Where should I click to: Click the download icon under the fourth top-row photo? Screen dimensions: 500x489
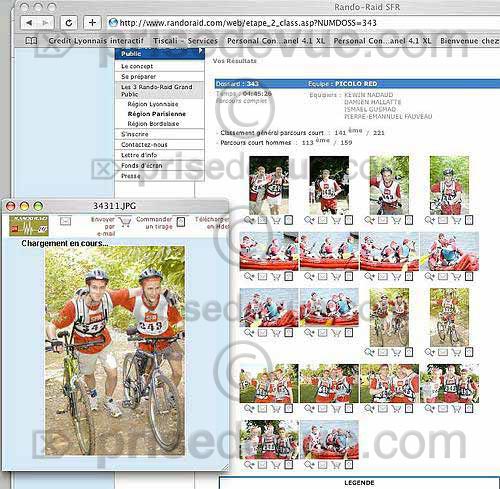coord(469,220)
